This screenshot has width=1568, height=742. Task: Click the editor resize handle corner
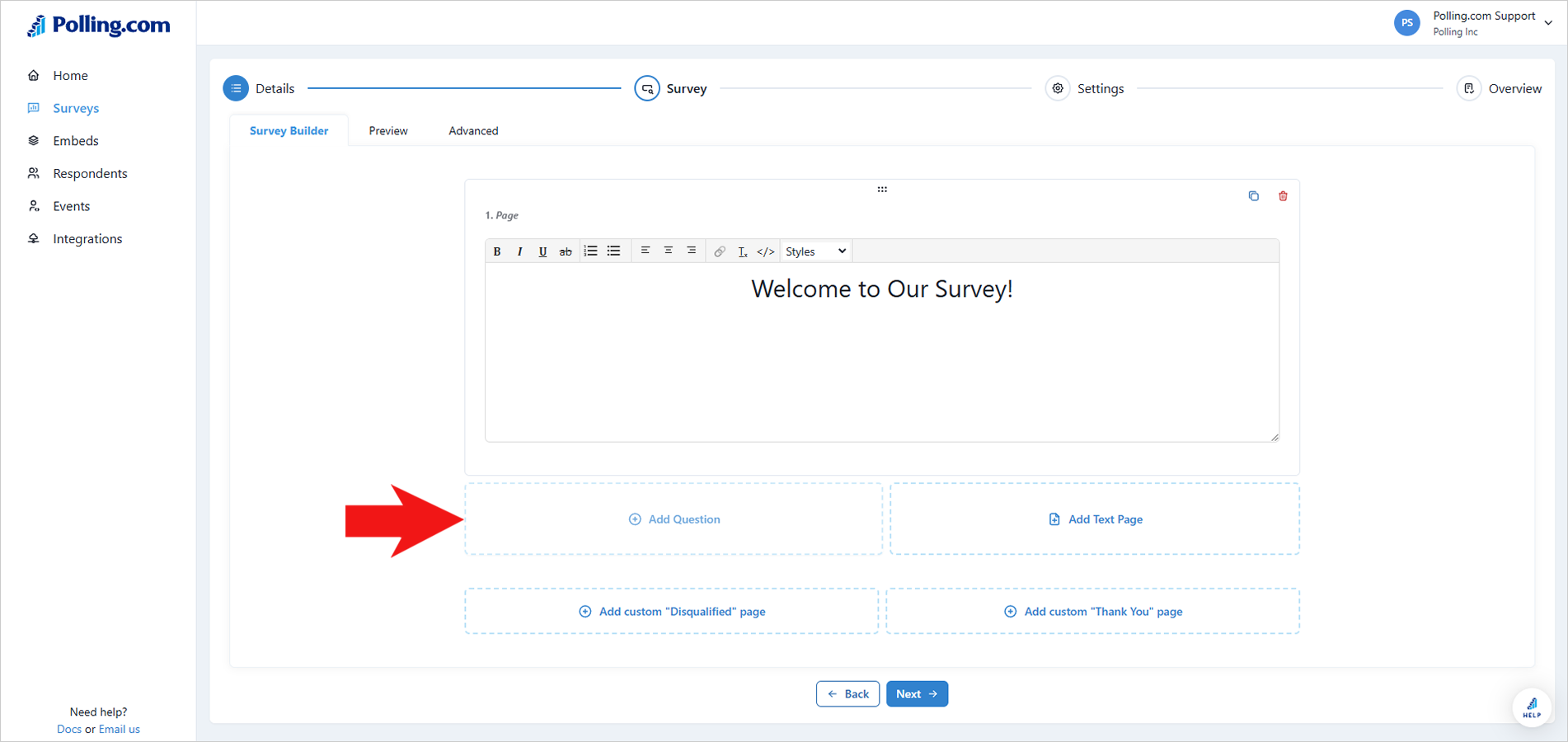click(1275, 437)
